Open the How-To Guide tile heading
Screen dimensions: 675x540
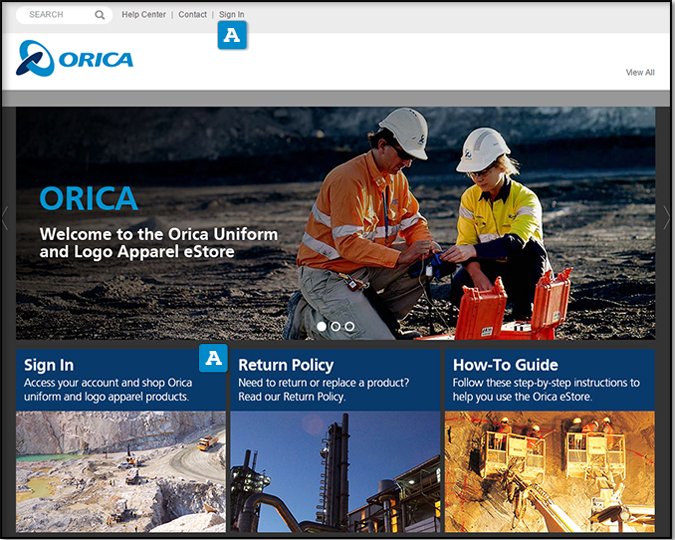505,365
